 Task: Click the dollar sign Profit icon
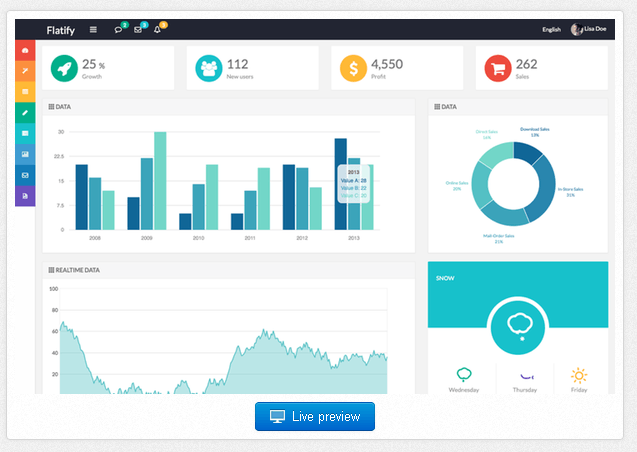(353, 68)
